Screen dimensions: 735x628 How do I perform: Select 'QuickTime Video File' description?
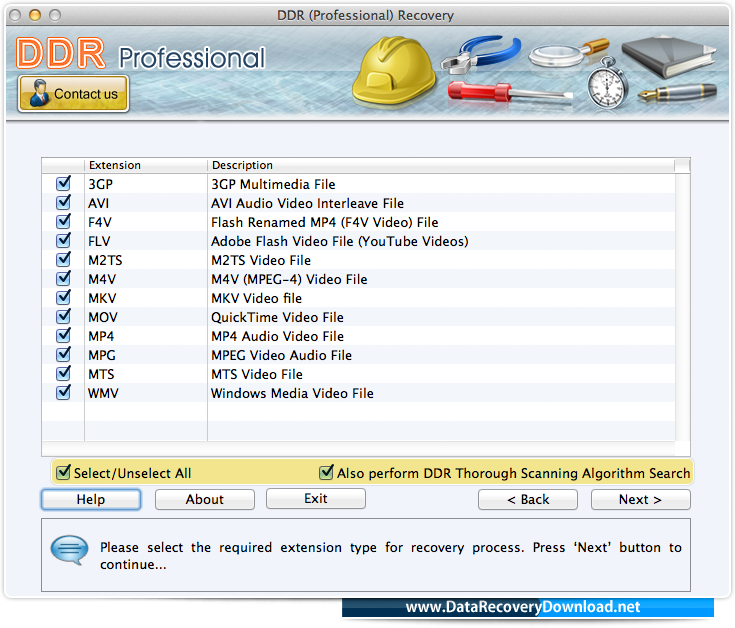pyautogui.click(x=277, y=317)
